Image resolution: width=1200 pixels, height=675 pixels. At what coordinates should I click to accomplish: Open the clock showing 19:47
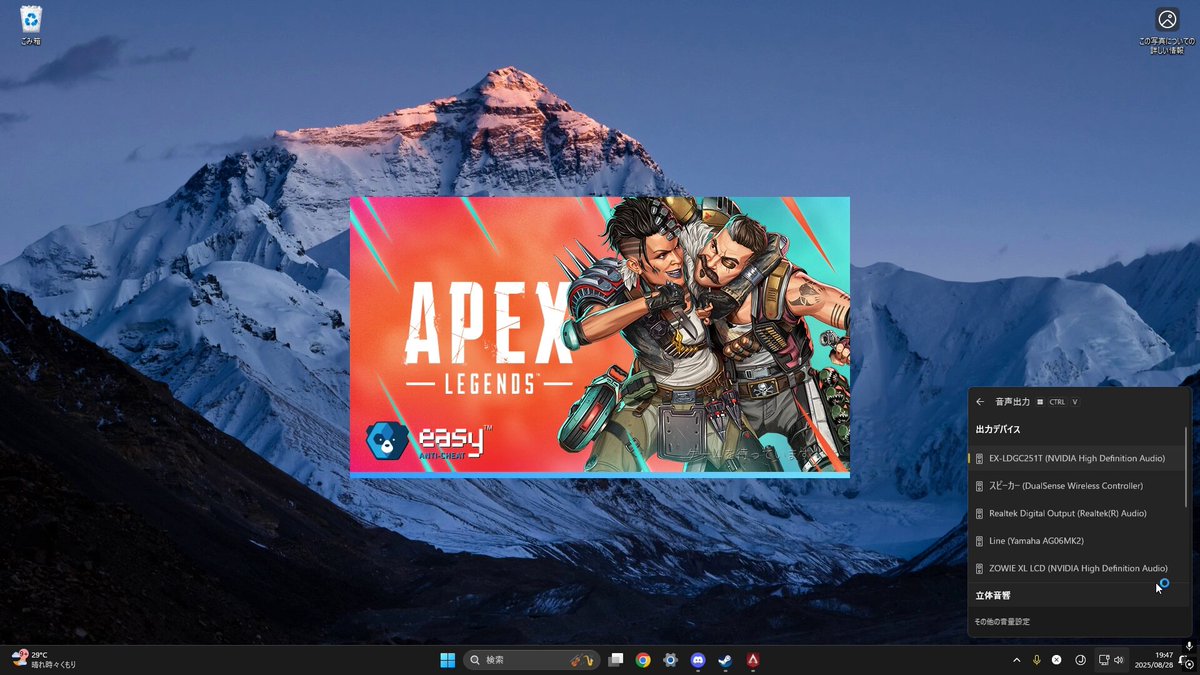tap(1154, 660)
